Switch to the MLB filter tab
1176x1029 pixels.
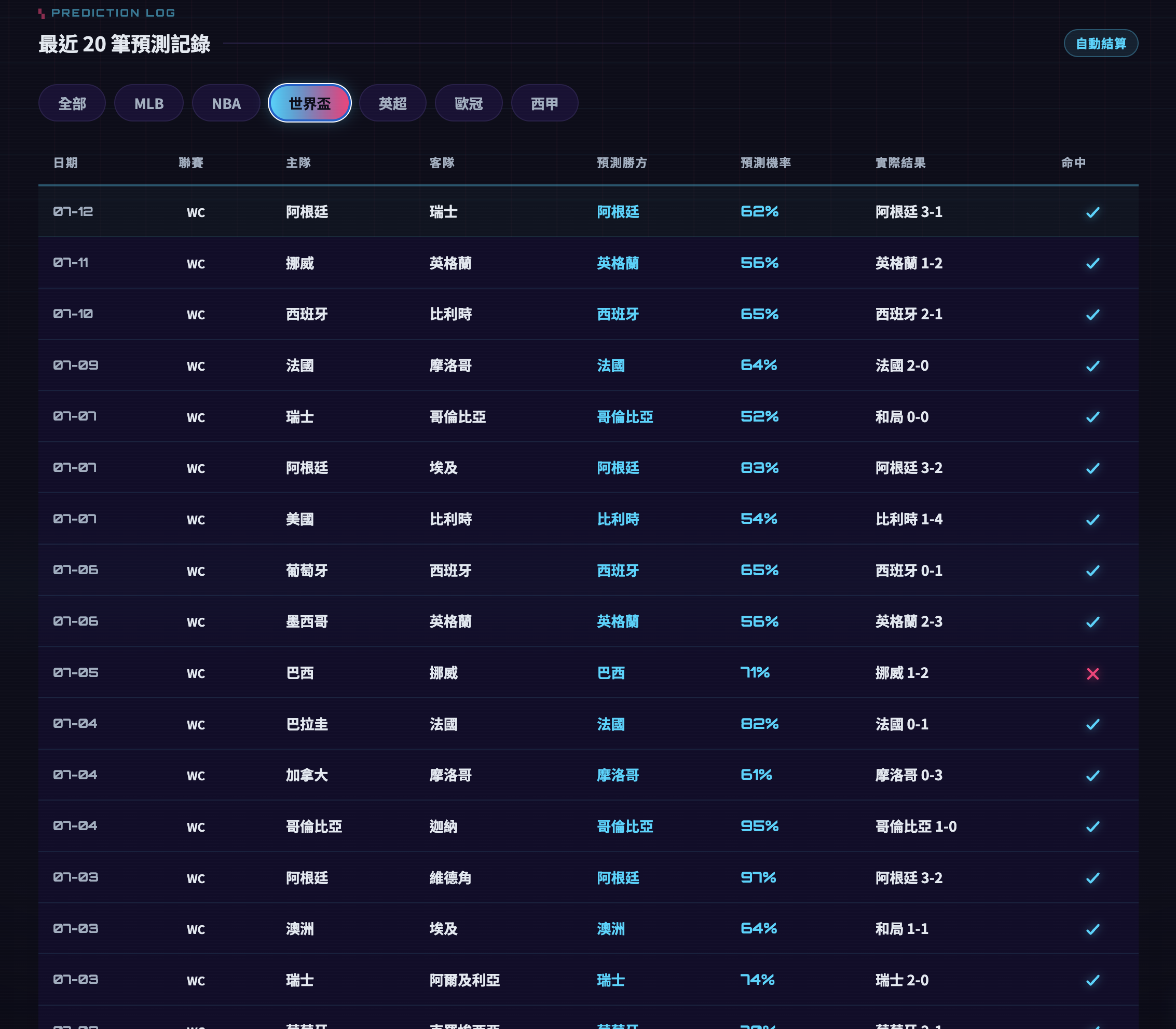coord(148,103)
